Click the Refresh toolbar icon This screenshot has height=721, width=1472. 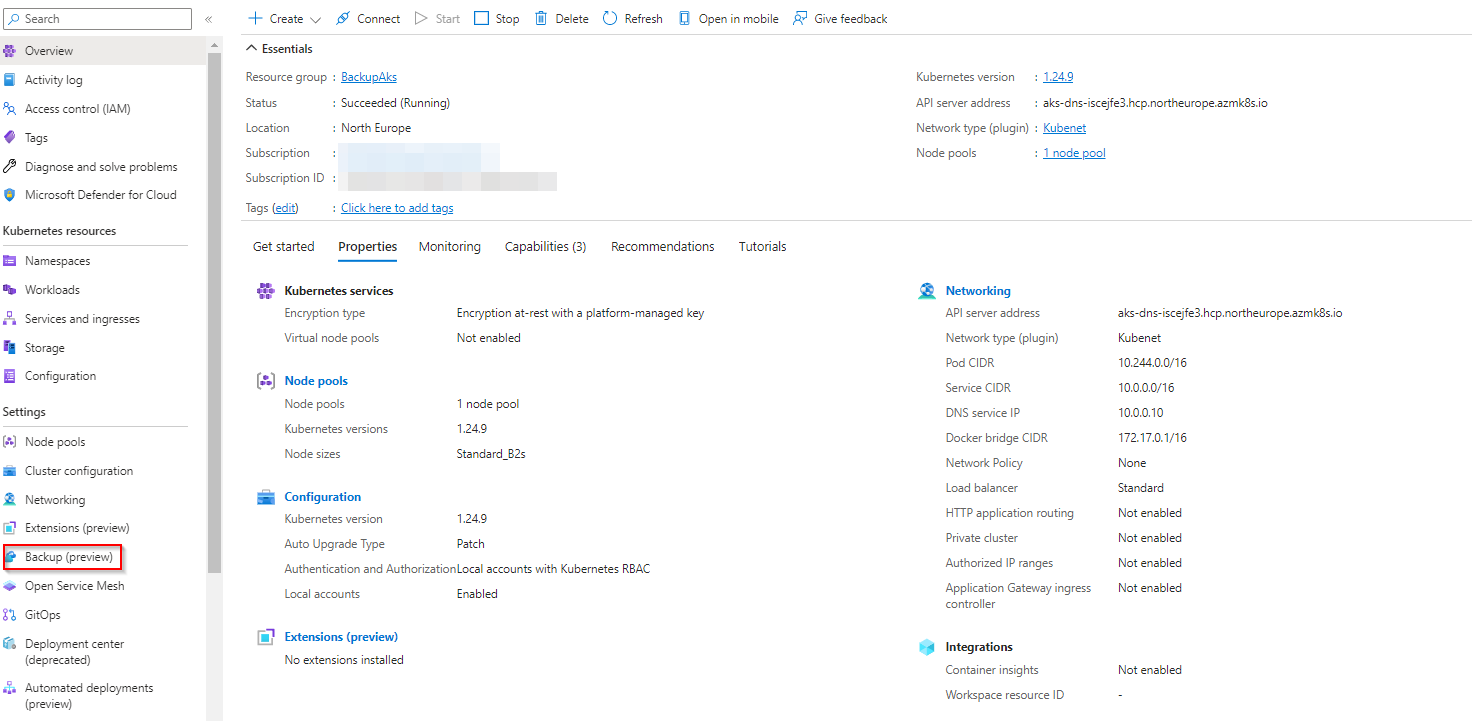tap(610, 18)
